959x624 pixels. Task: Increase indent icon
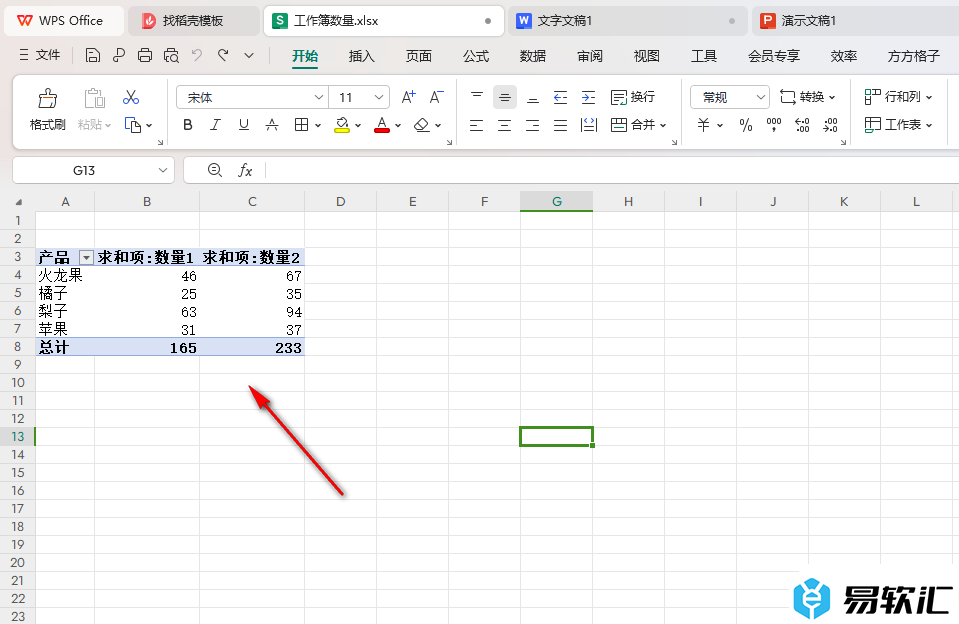click(x=588, y=97)
